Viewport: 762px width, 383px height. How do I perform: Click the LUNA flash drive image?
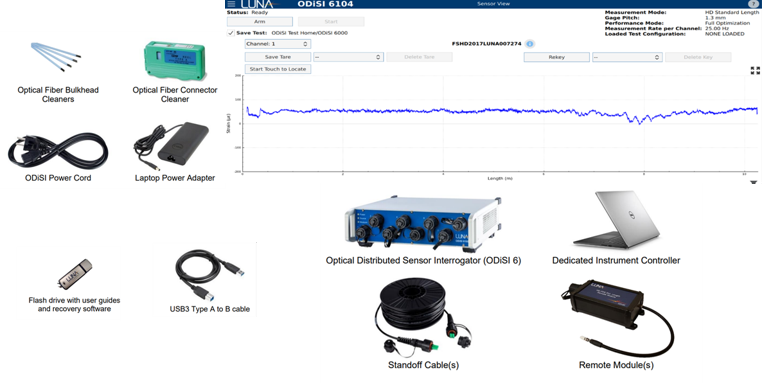pyautogui.click(x=74, y=275)
